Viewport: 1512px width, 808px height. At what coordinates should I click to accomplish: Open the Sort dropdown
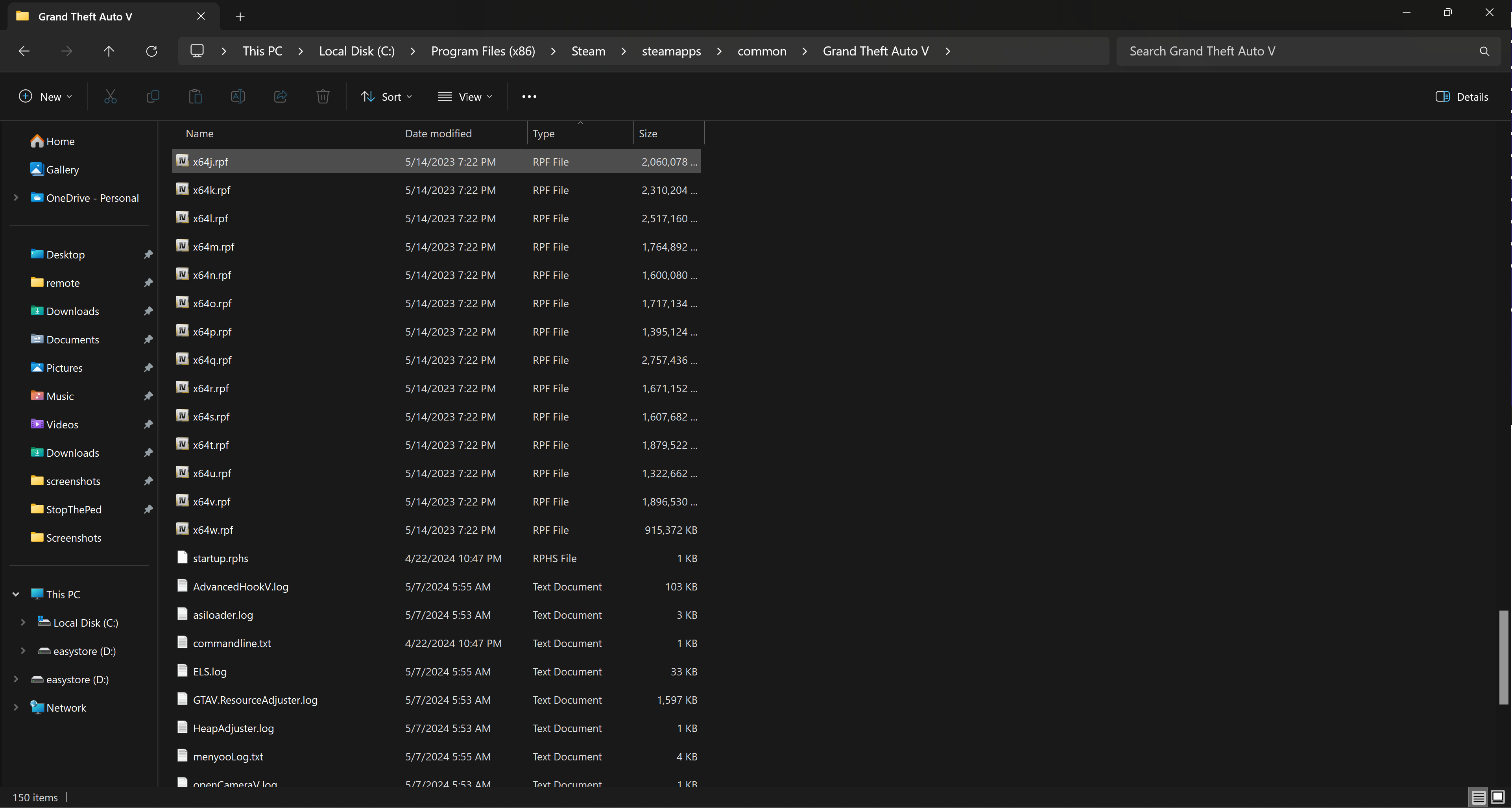pos(386,97)
